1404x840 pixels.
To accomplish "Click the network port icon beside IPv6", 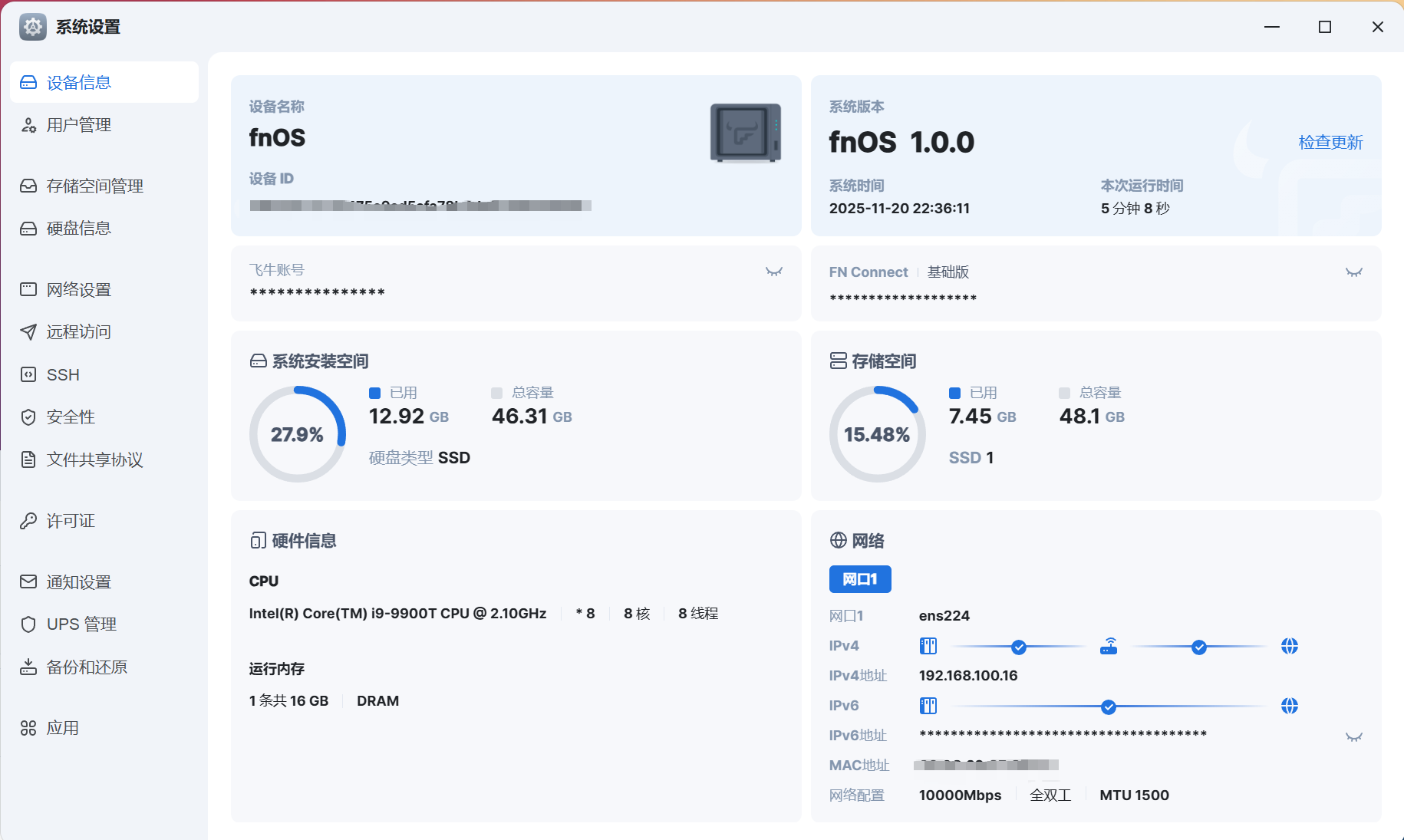I will (x=928, y=706).
